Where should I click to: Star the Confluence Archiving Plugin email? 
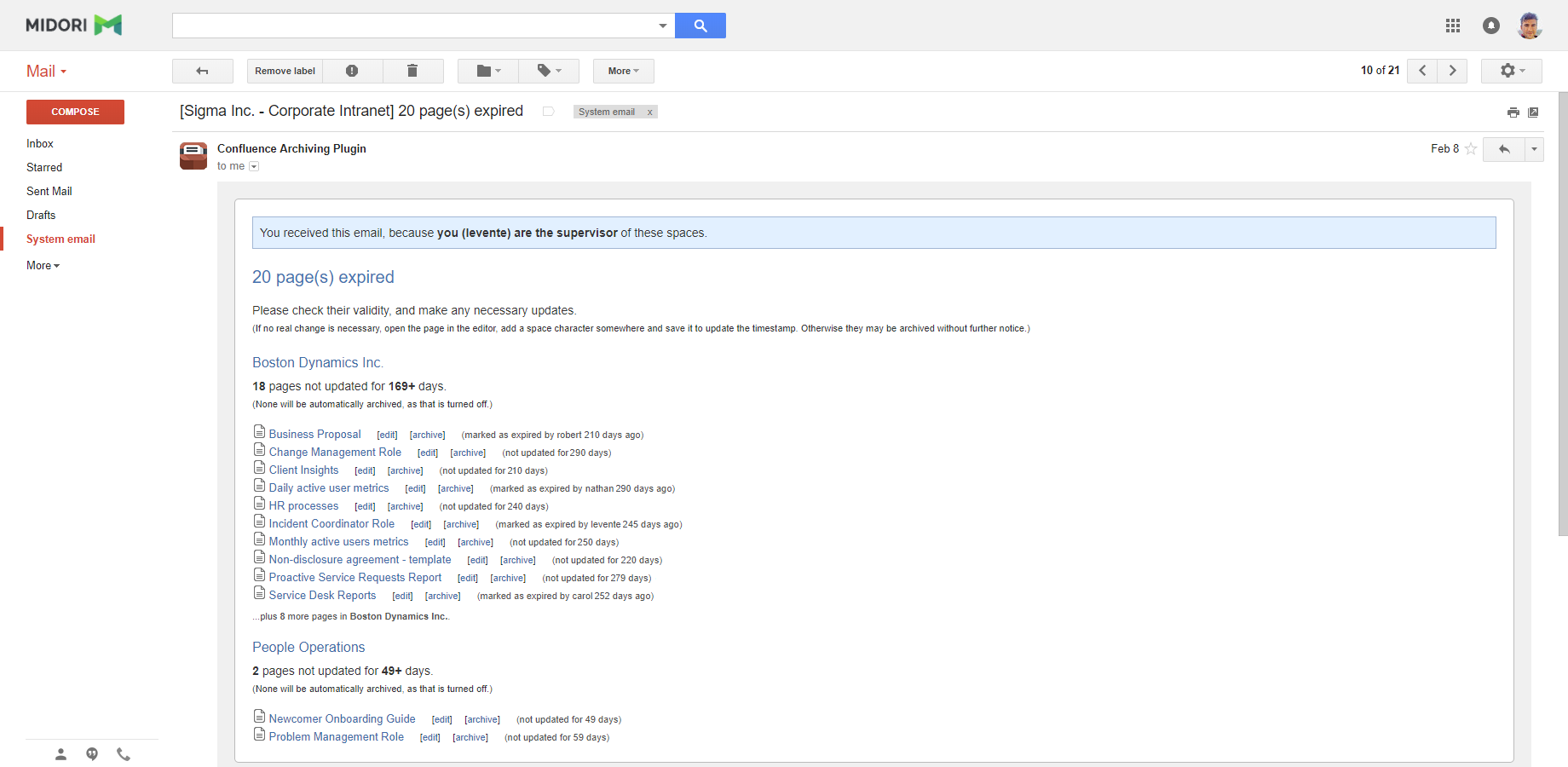coord(1472,148)
